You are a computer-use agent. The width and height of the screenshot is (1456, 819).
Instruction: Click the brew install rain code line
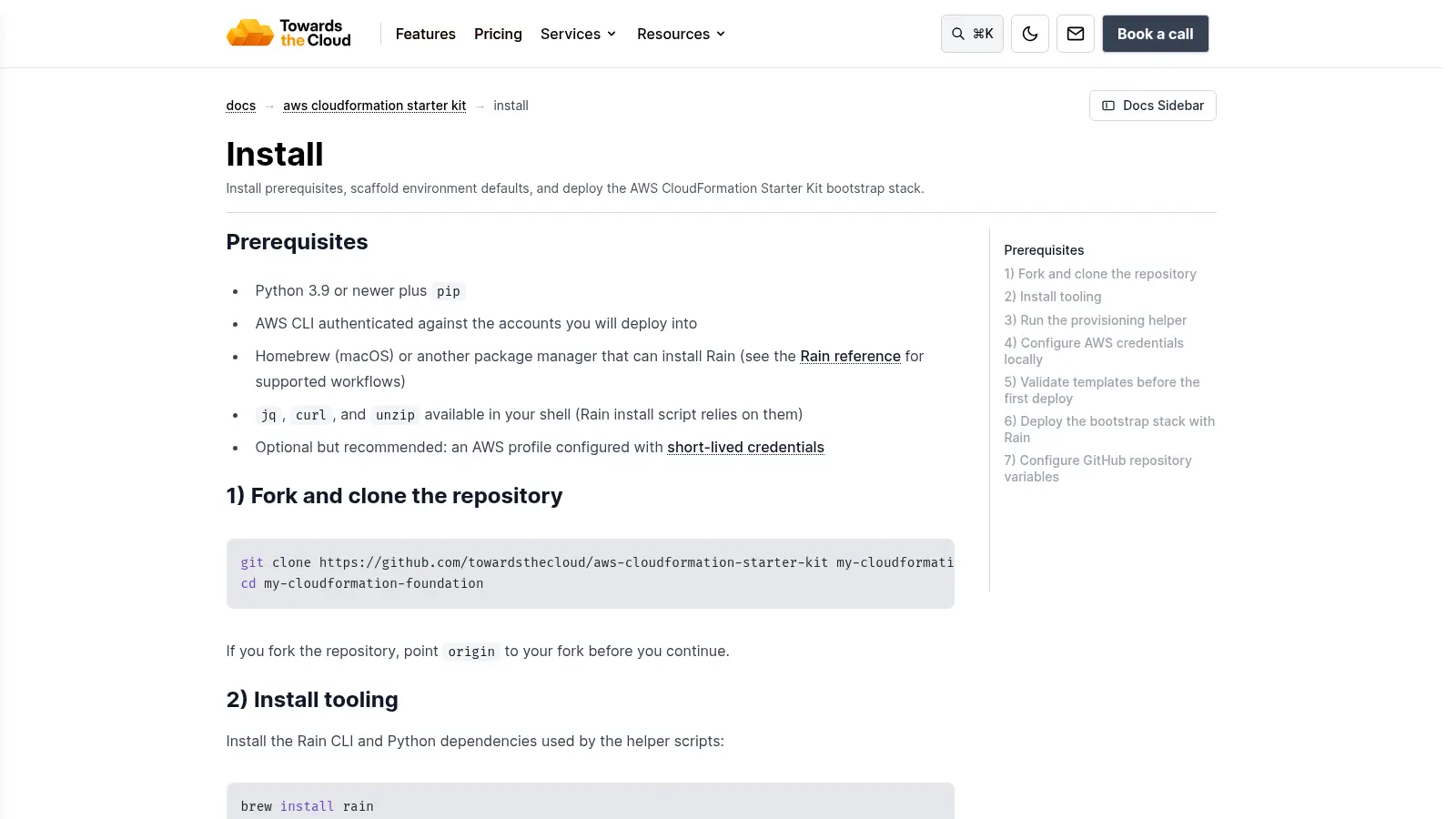click(307, 806)
